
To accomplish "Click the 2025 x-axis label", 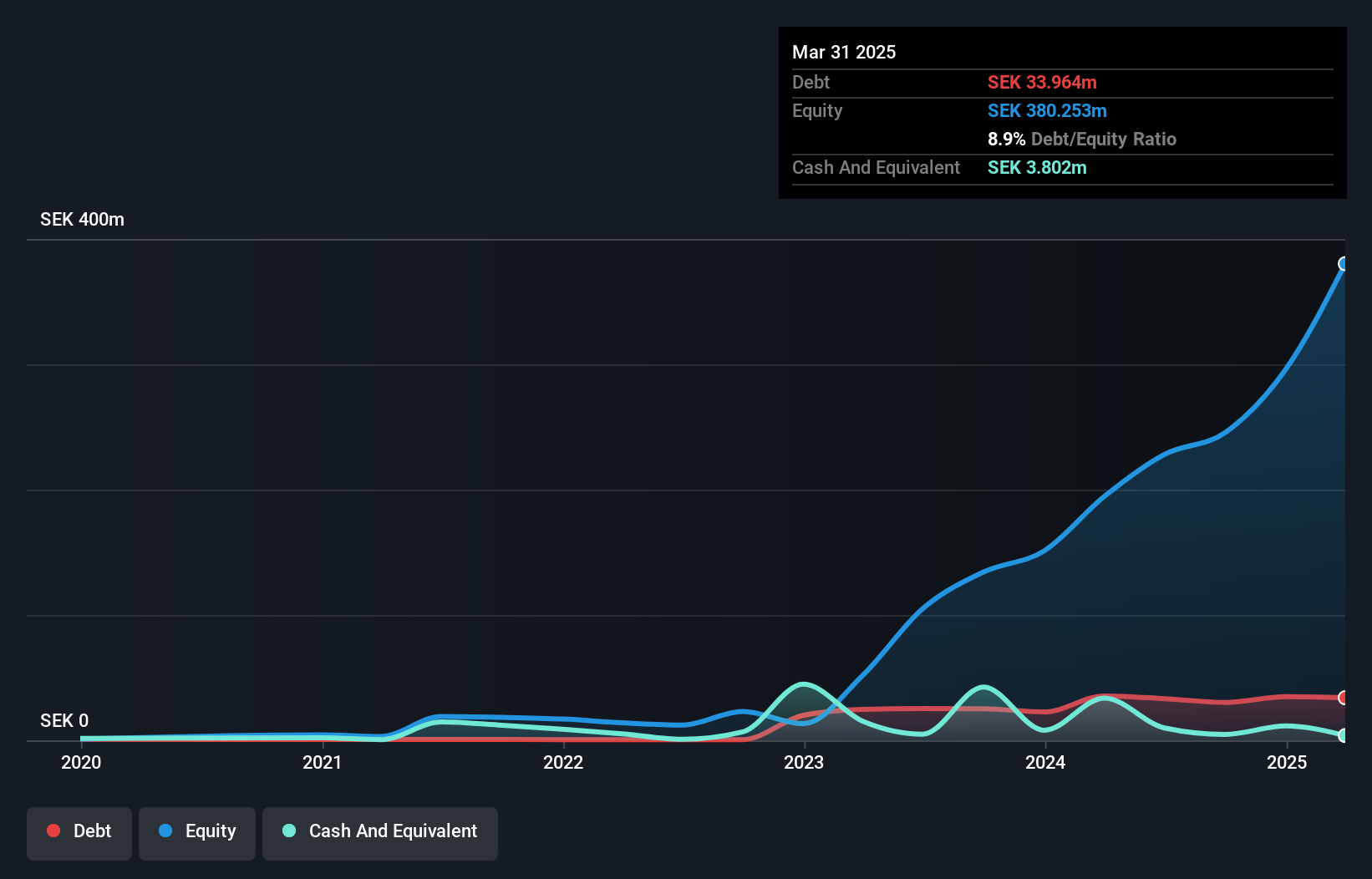I will pyautogui.click(x=1287, y=762).
